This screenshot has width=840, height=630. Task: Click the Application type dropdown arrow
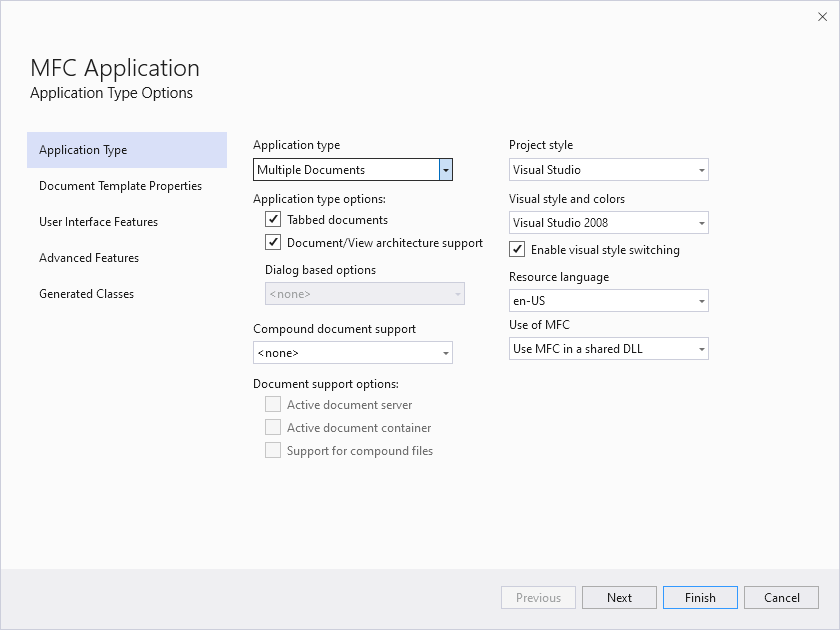coord(445,169)
